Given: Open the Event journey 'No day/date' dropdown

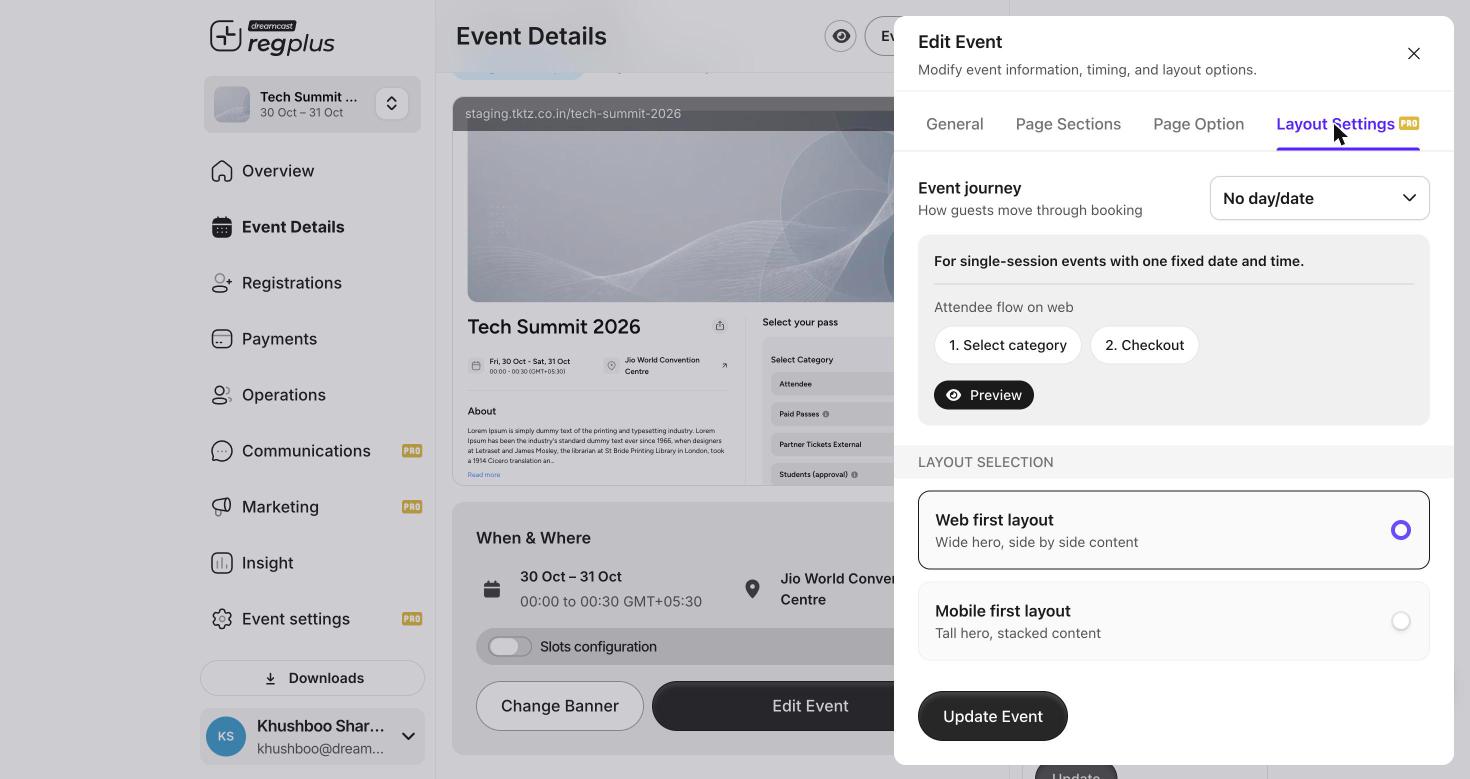Looking at the screenshot, I should [1320, 198].
